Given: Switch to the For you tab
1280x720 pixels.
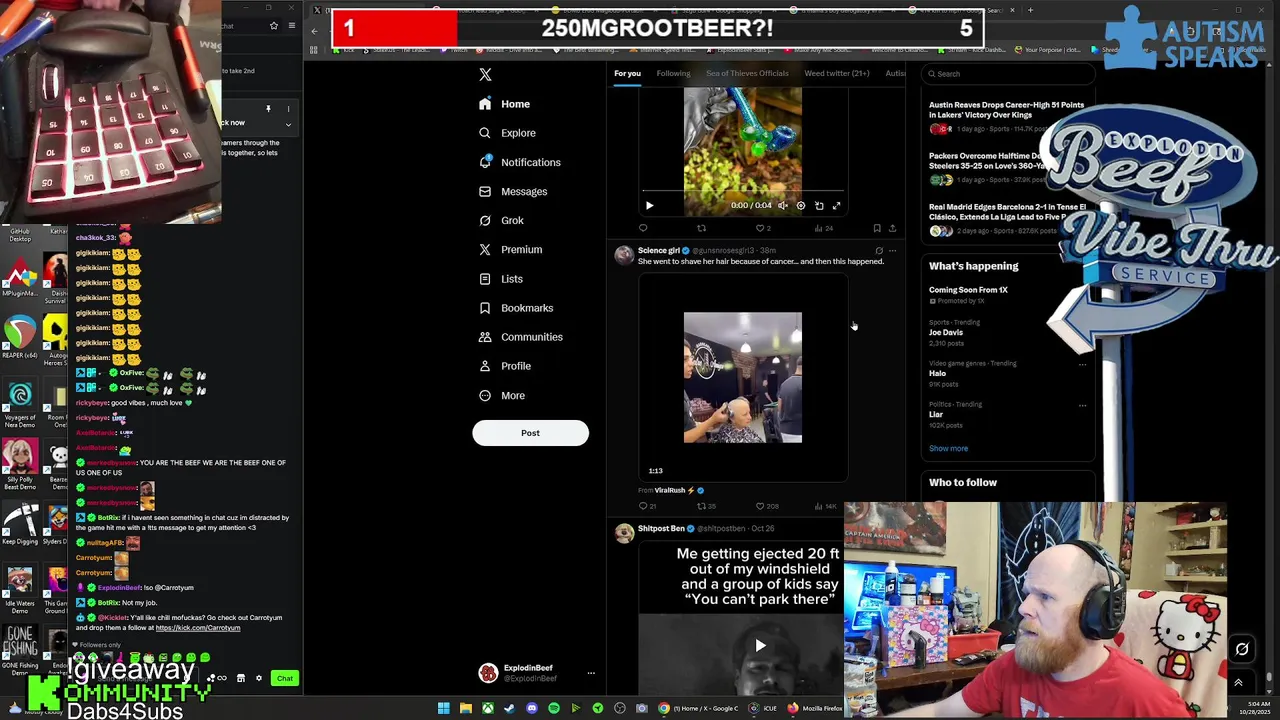Looking at the screenshot, I should click(627, 73).
